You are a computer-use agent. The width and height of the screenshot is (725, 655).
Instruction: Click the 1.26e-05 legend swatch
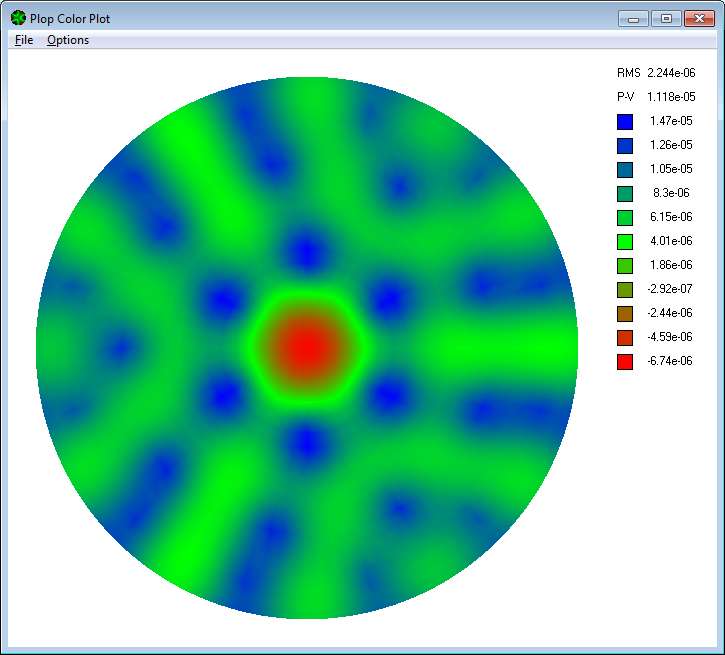point(625,146)
